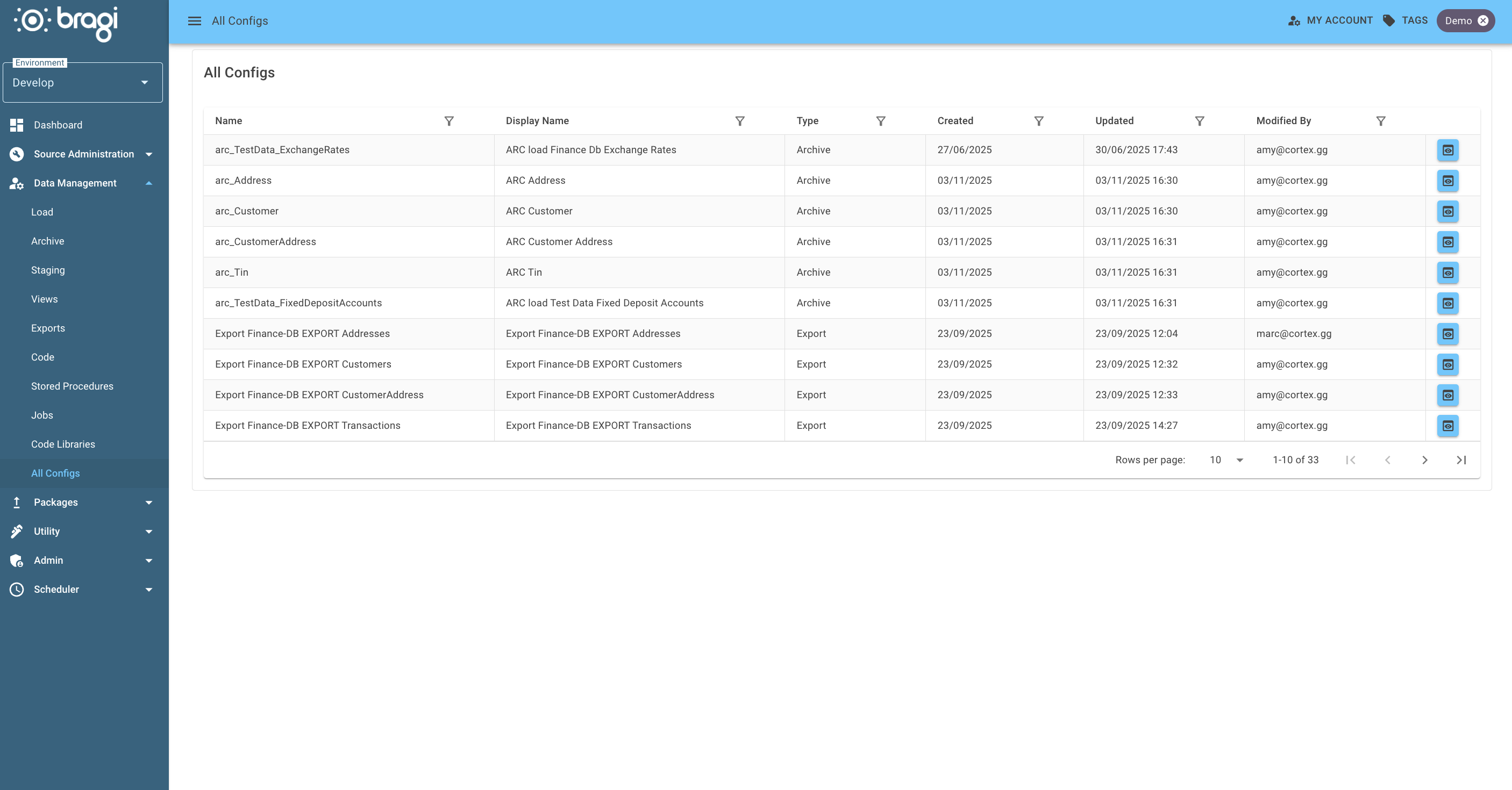This screenshot has height=790, width=1512.
Task: Filter the Created column
Action: coord(1039,121)
